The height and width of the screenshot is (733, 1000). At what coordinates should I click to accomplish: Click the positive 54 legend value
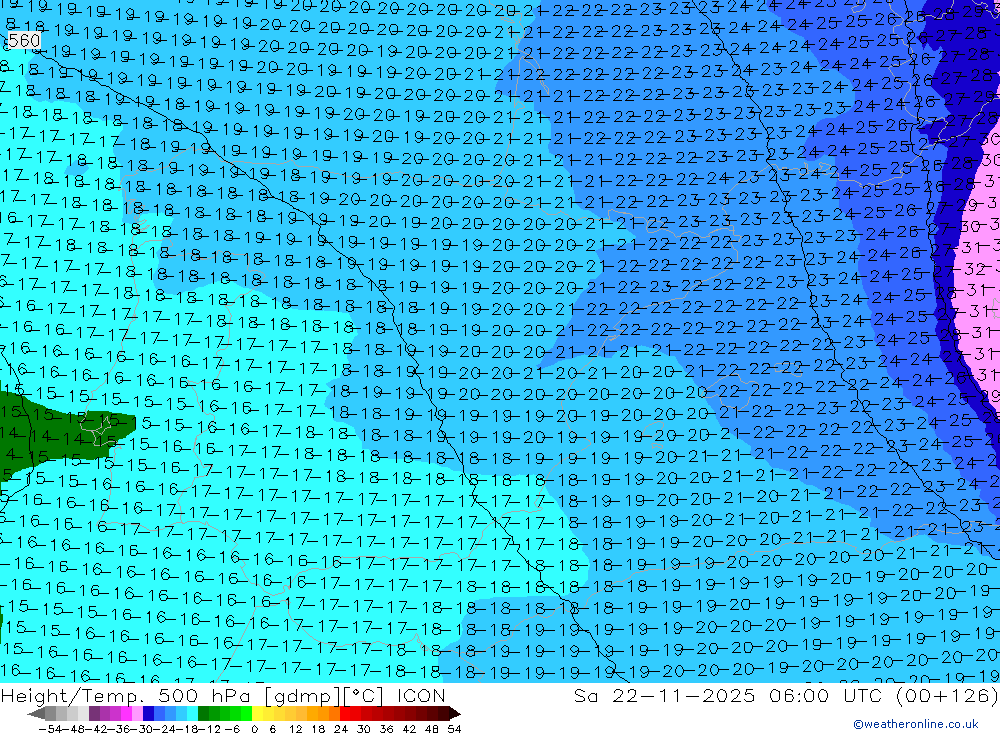point(454,729)
